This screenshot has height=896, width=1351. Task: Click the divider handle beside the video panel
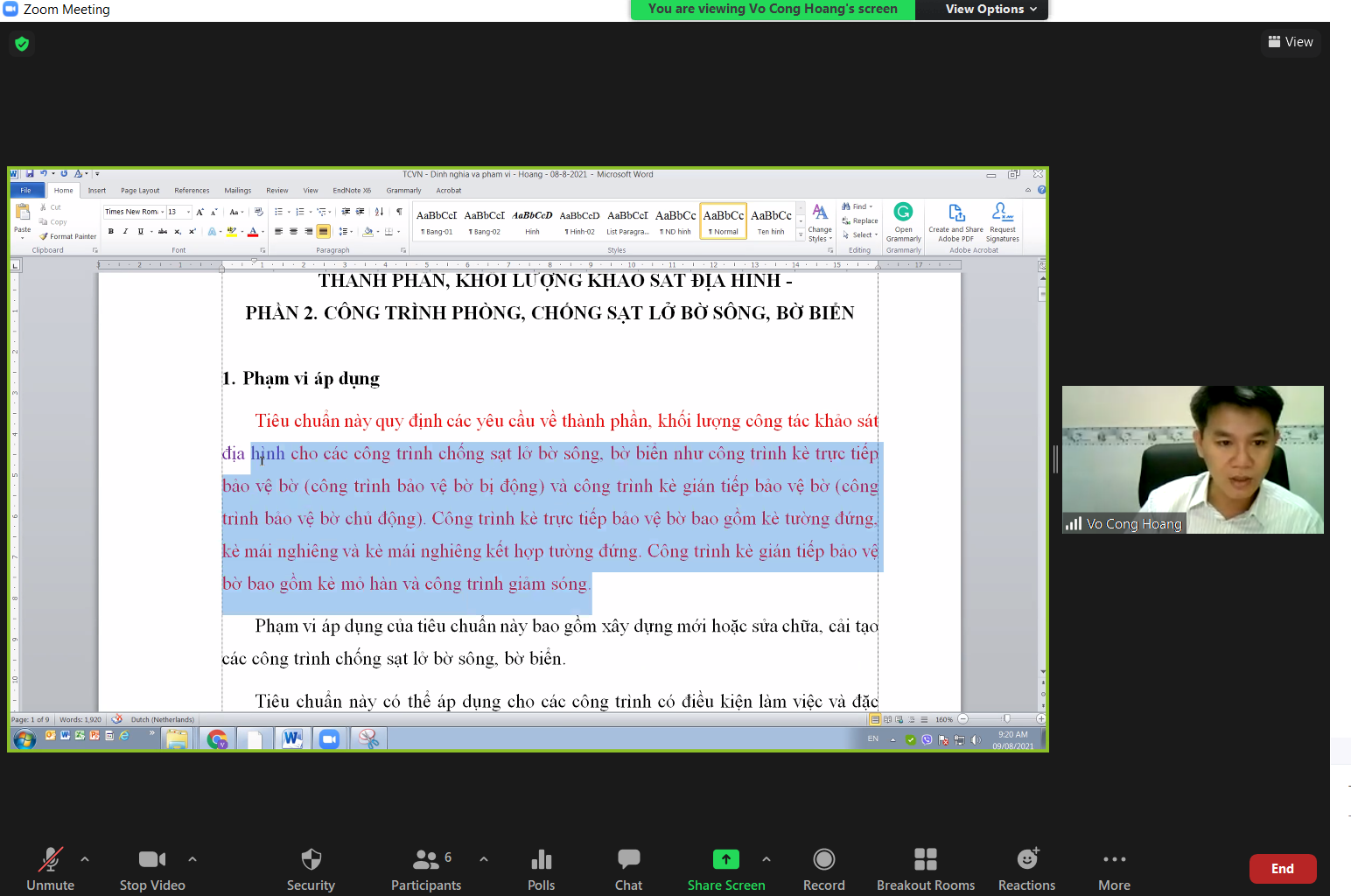[x=1055, y=459]
